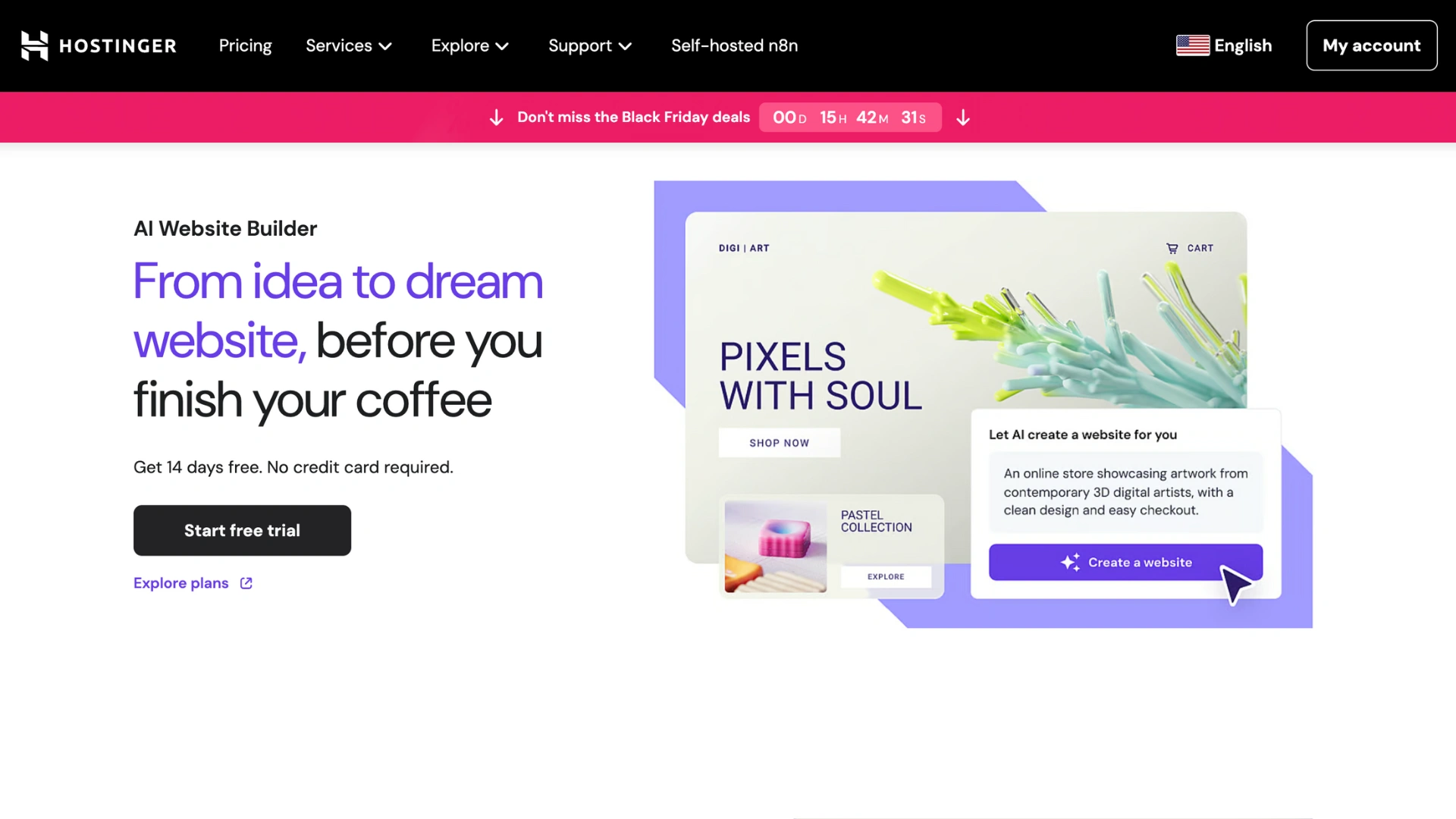Expand the Support dropdown menu
The width and height of the screenshot is (1456, 819).
pos(590,45)
